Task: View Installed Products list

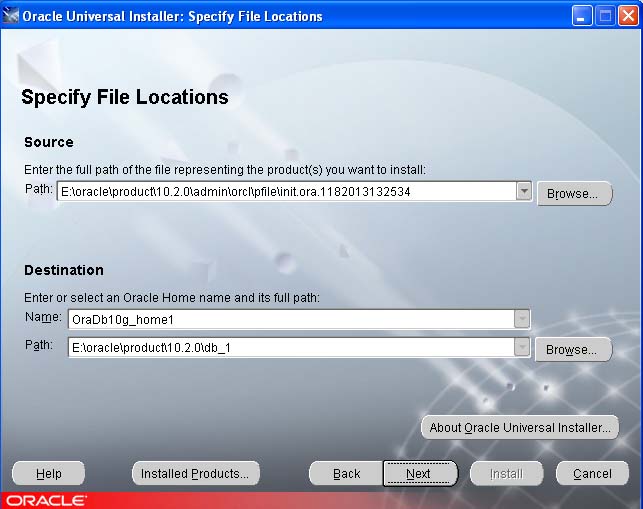Action: pyautogui.click(x=196, y=473)
